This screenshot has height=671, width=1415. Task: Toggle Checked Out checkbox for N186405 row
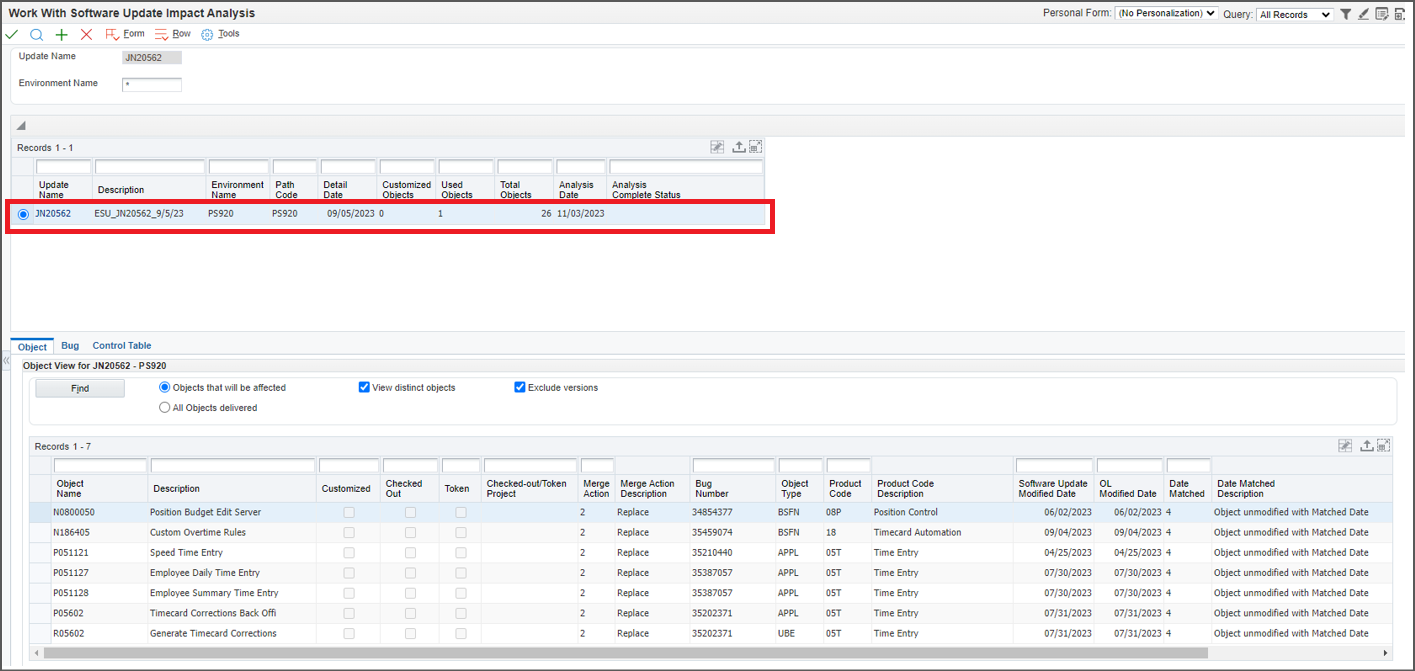point(410,533)
